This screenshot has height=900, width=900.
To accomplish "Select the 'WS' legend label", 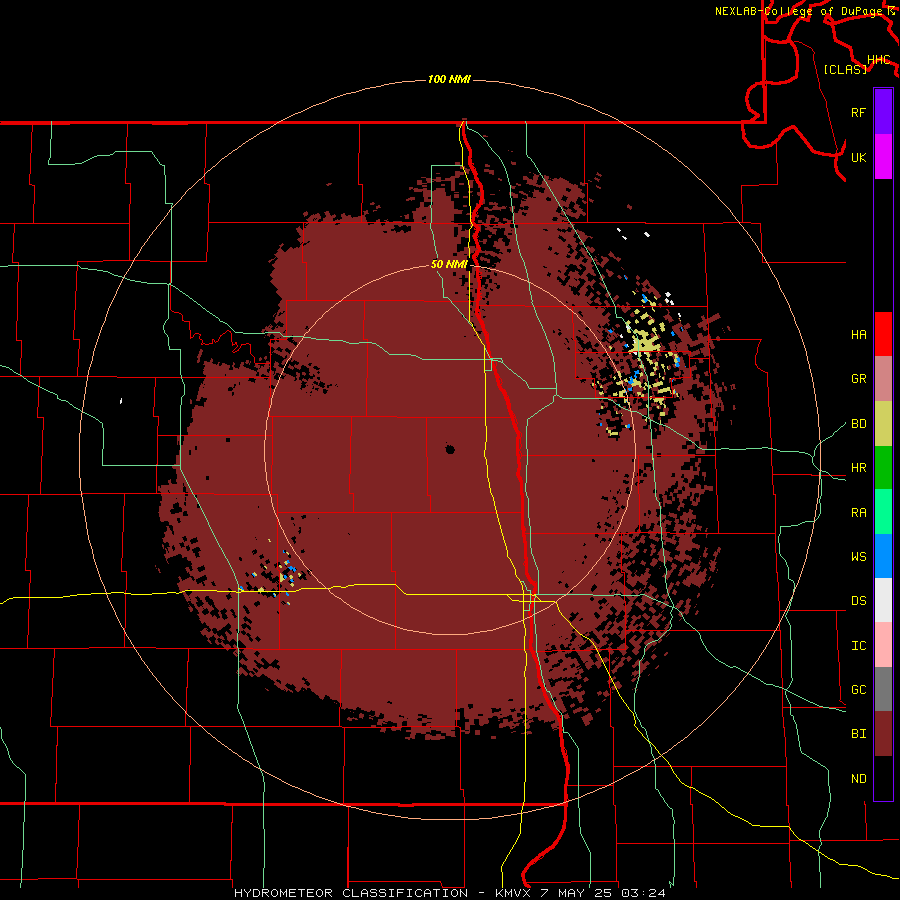I will [x=859, y=557].
